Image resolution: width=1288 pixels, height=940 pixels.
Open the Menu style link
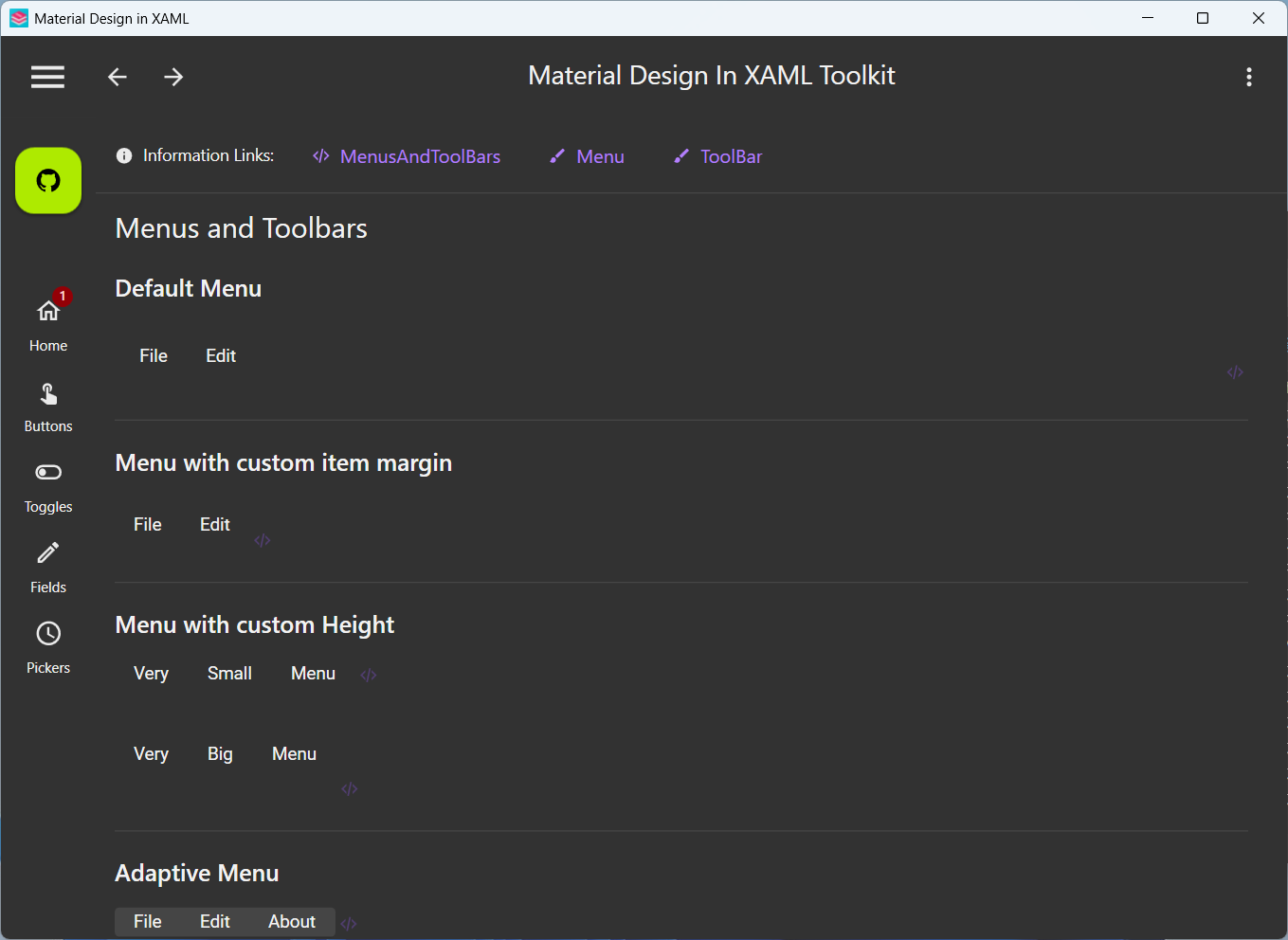[x=587, y=156]
